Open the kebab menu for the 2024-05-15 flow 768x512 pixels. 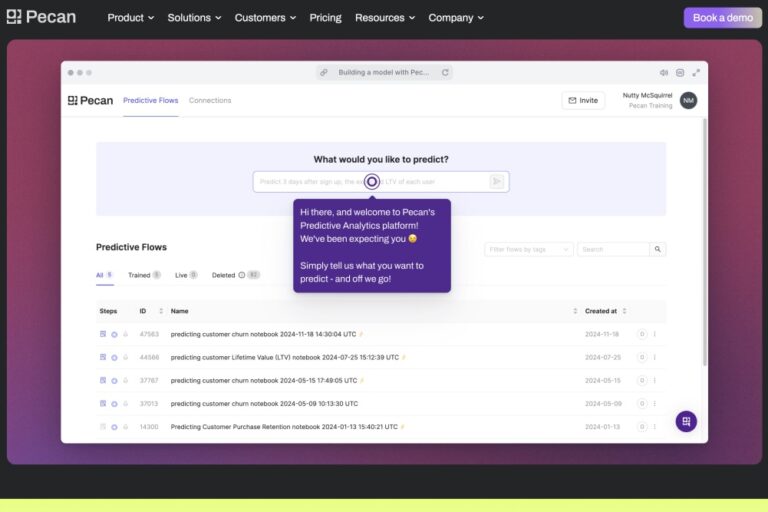(654, 380)
